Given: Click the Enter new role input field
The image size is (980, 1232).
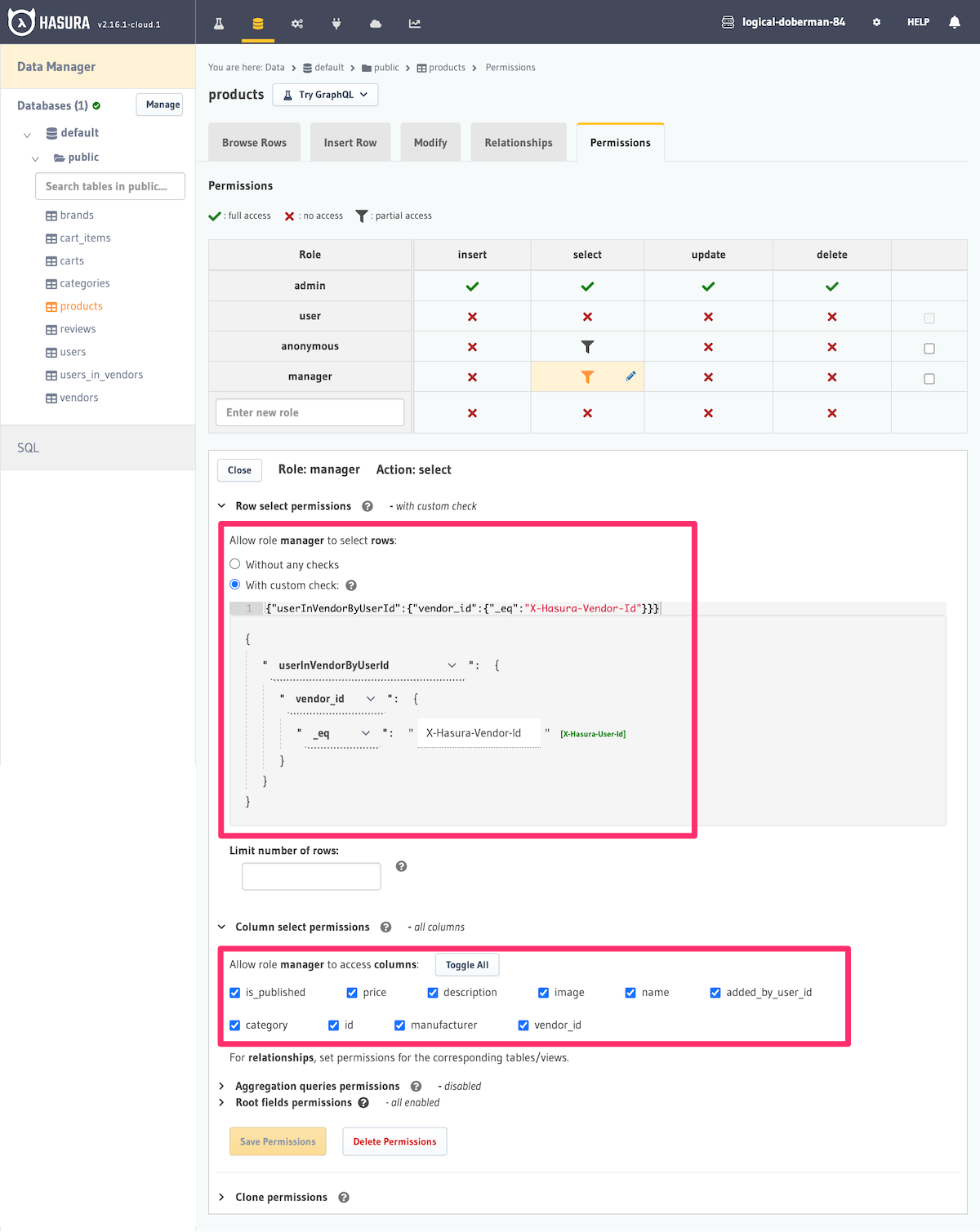Looking at the screenshot, I should 309,412.
